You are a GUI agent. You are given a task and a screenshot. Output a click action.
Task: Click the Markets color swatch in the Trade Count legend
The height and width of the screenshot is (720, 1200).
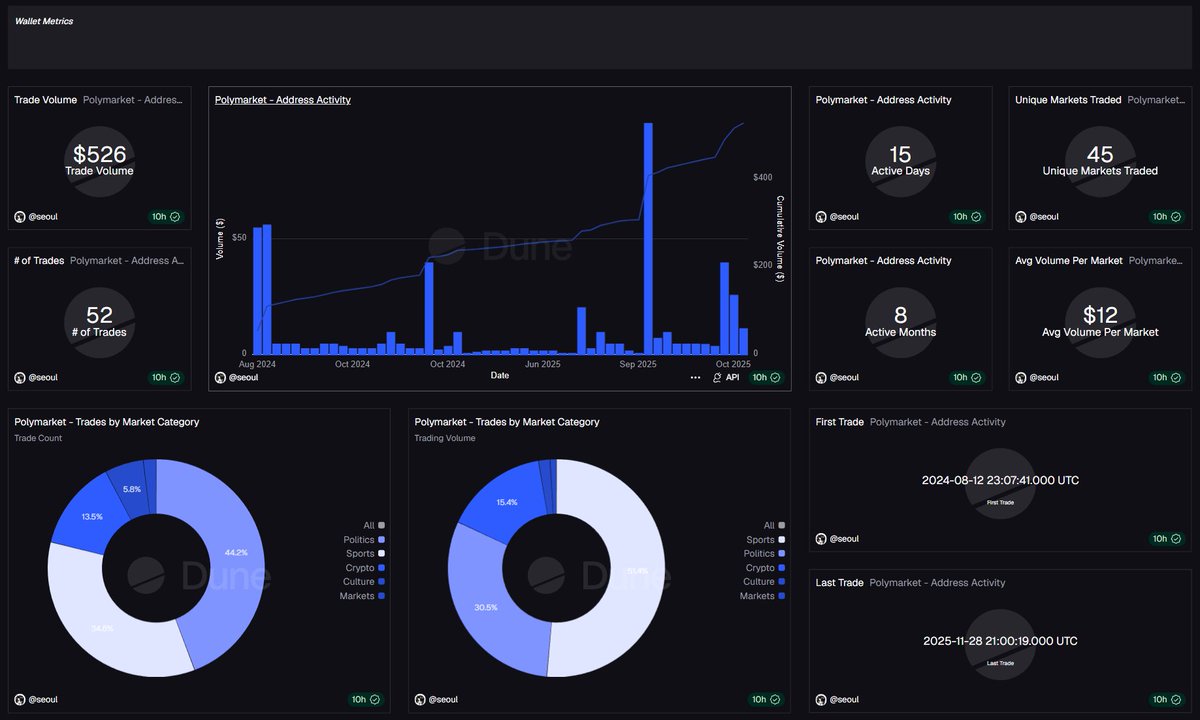tap(382, 596)
